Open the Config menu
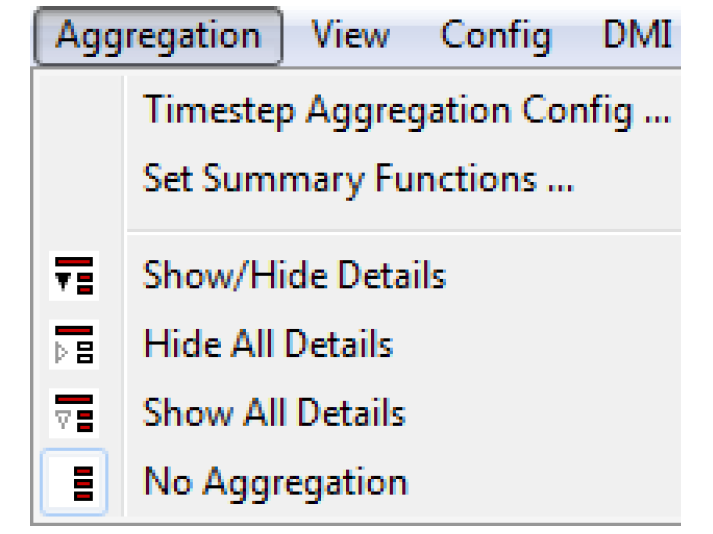 [496, 36]
